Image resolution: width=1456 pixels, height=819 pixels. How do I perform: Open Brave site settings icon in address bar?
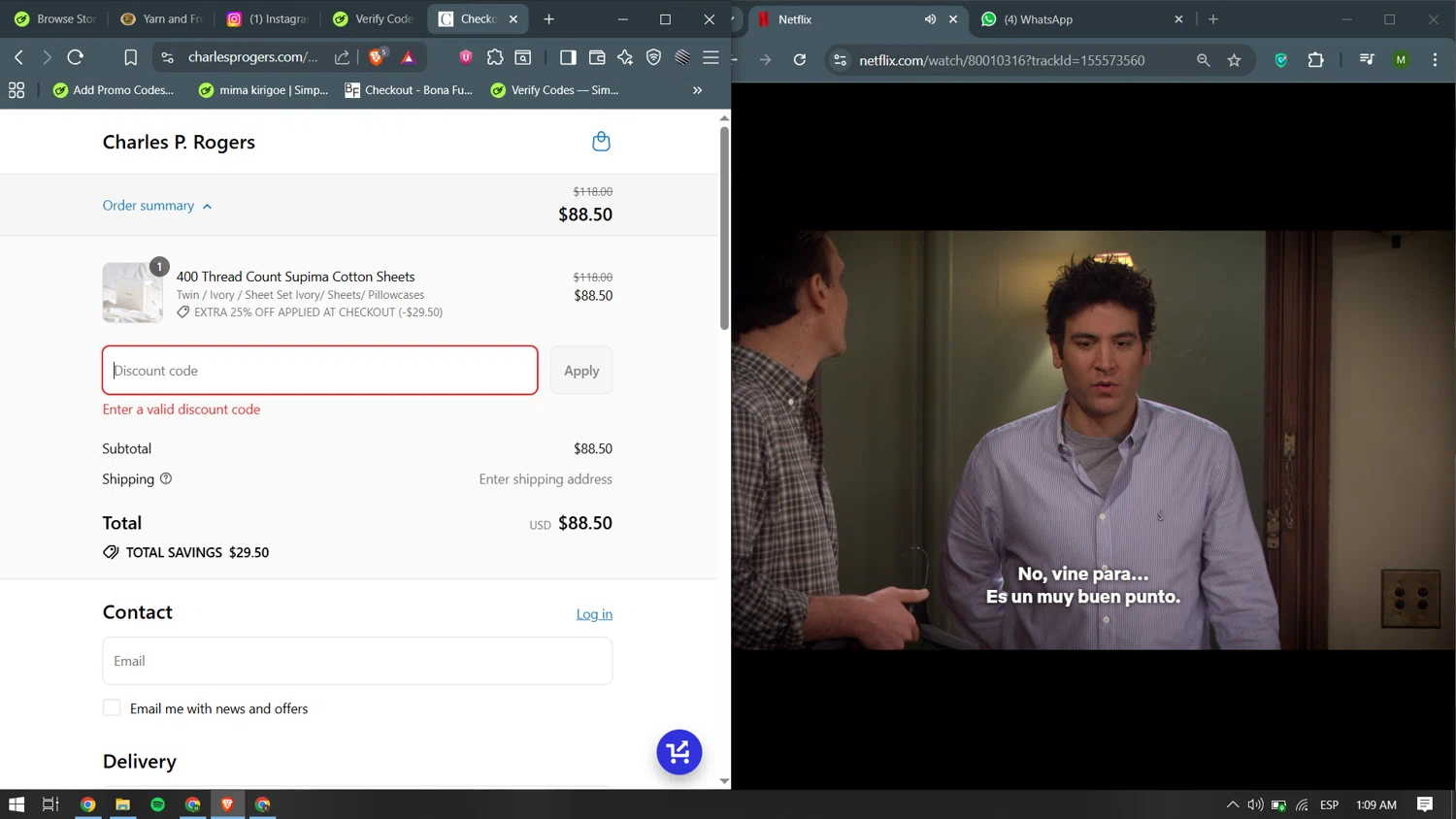[168, 57]
